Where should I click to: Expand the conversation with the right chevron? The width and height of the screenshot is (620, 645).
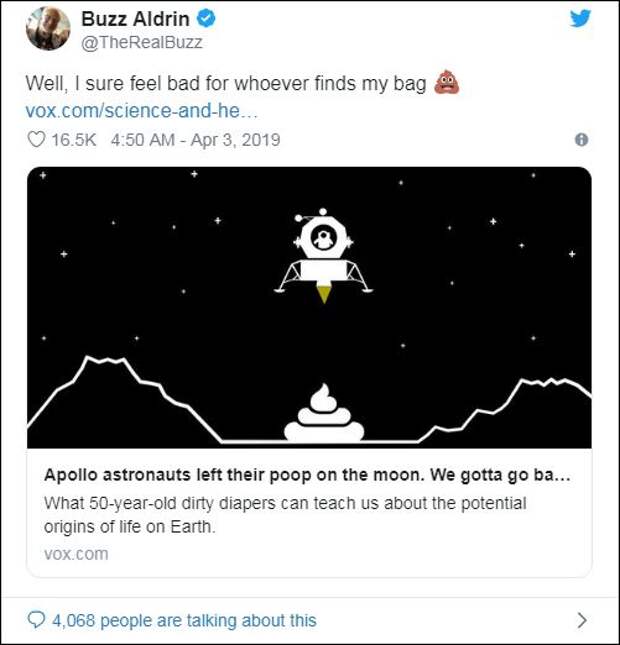[582, 620]
